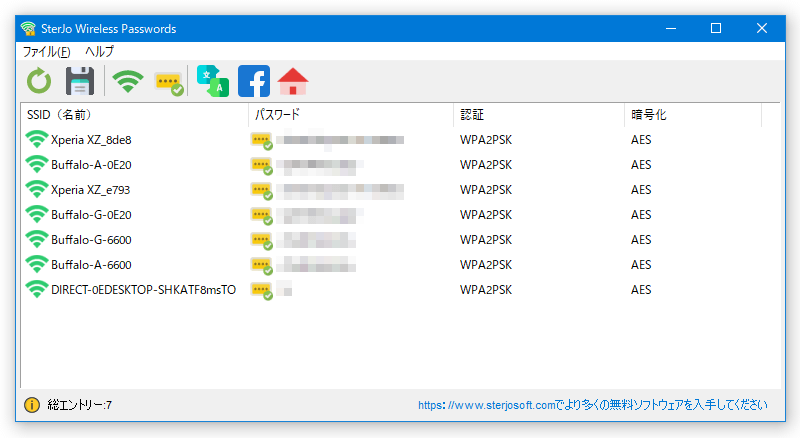Select the DIRECT-0EDESKTOP-SHKATF8msTO network name
This screenshot has width=800, height=438.
tap(143, 289)
